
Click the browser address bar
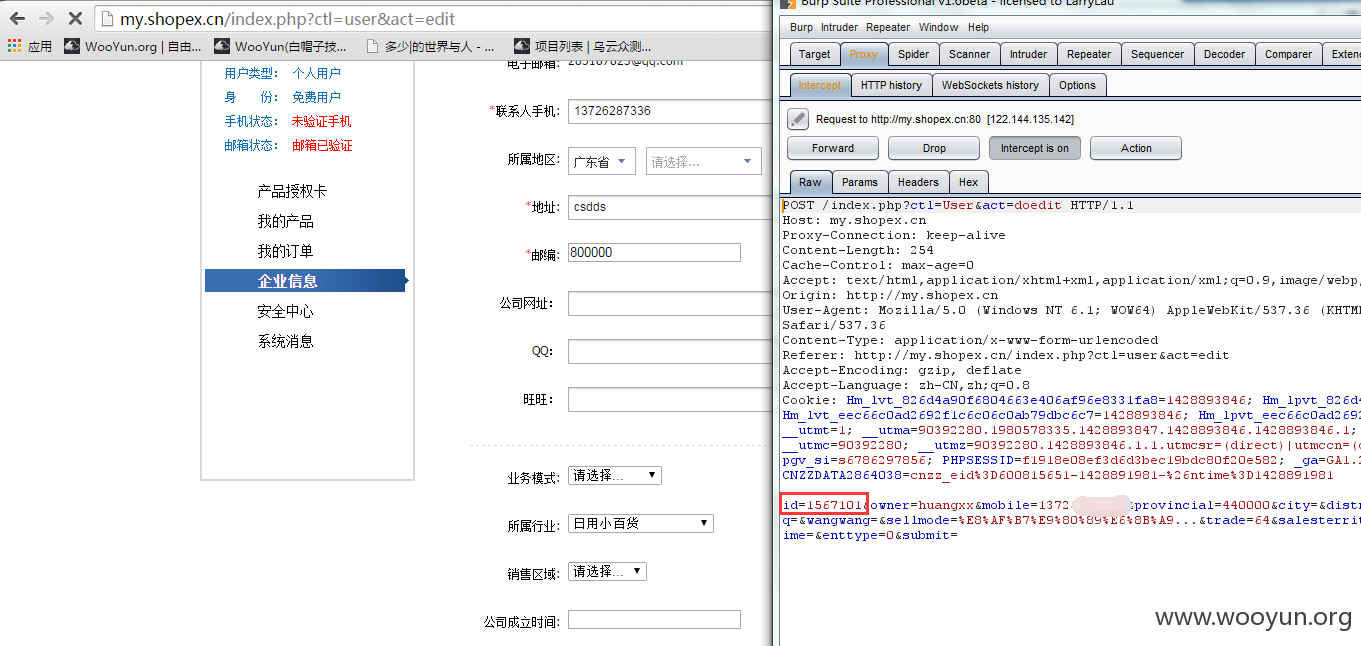pos(430,19)
